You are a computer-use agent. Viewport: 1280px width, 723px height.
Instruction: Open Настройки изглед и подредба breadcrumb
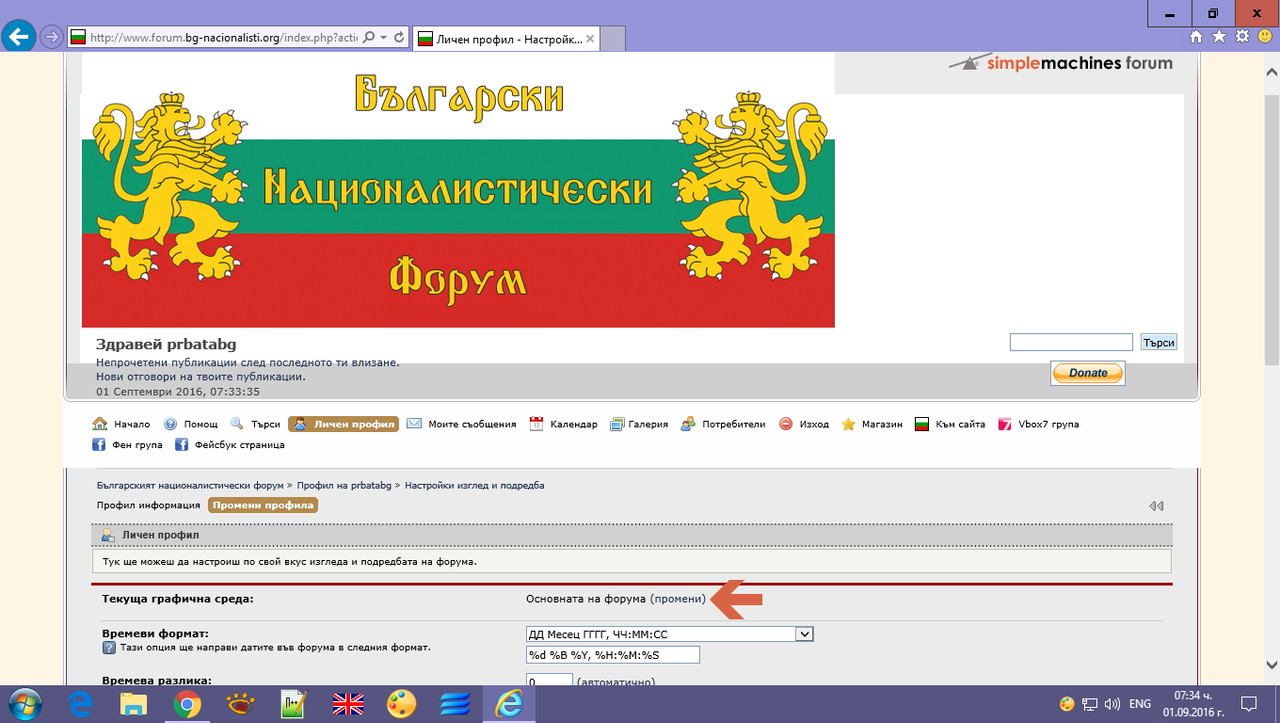tap(474, 485)
